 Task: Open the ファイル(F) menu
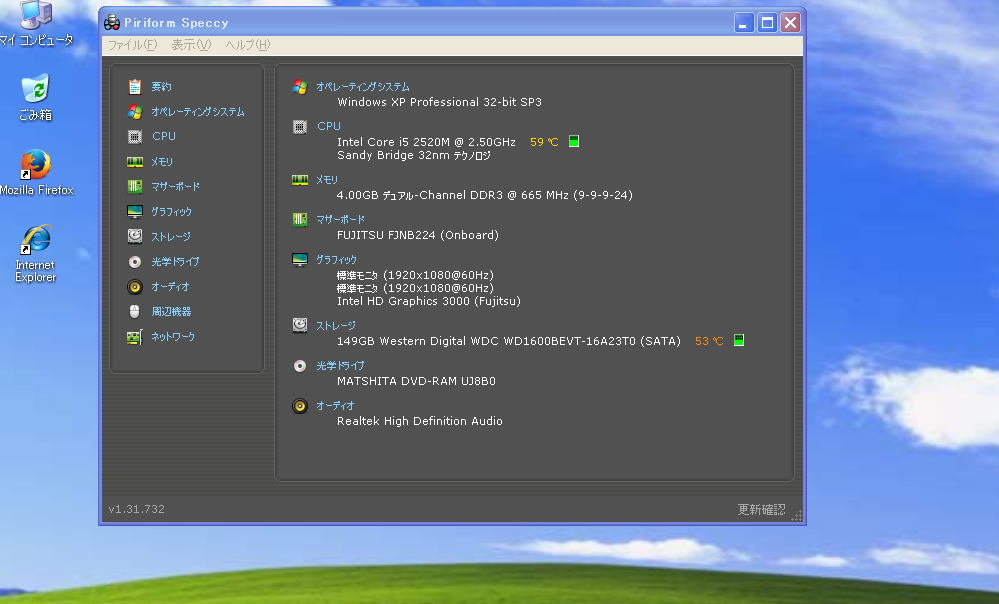pos(133,45)
